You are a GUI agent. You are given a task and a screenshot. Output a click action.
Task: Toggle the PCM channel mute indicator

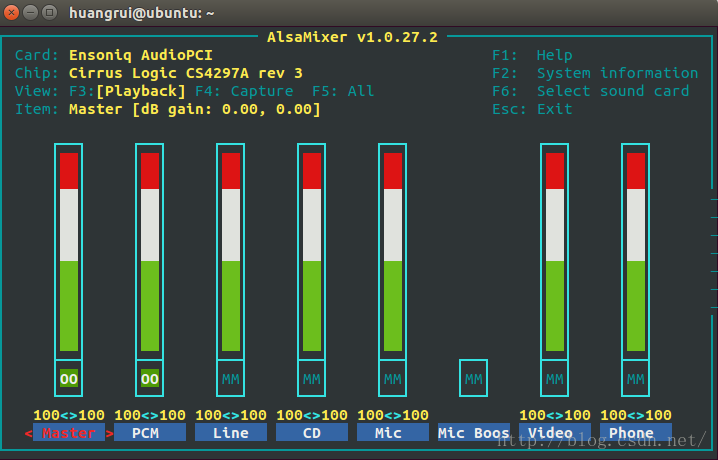coord(150,379)
